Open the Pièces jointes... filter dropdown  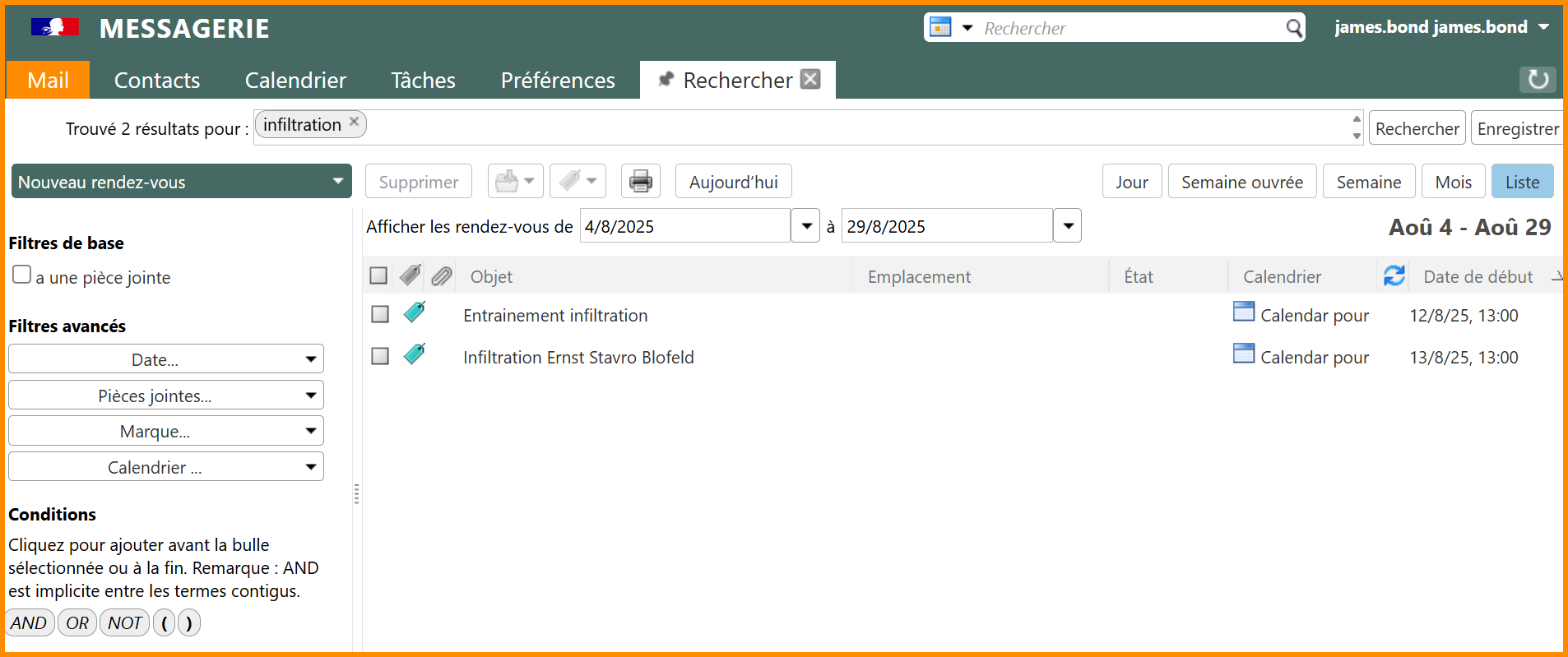click(165, 396)
